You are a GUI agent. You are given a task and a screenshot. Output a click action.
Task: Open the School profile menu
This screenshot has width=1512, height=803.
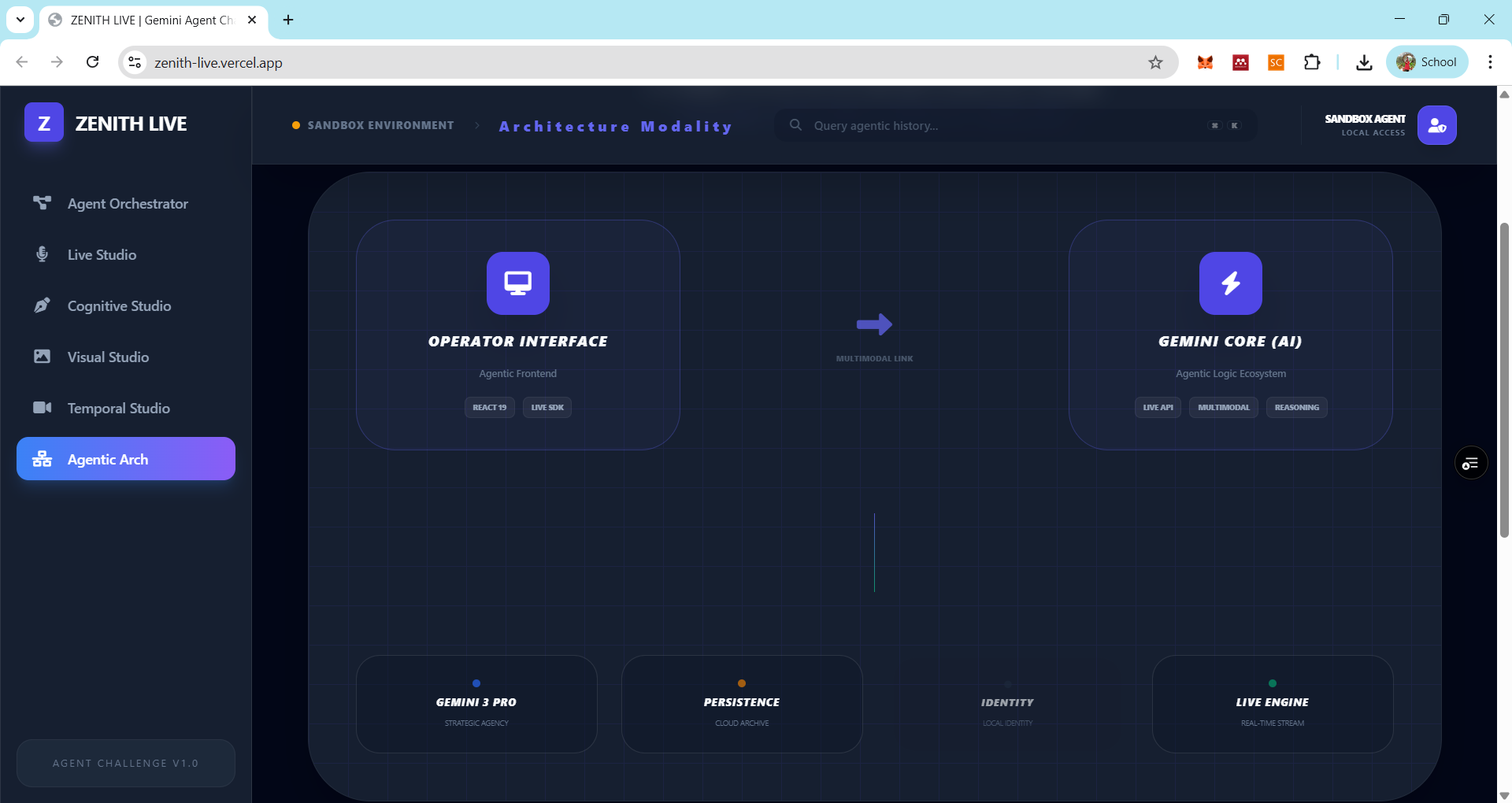click(1427, 62)
